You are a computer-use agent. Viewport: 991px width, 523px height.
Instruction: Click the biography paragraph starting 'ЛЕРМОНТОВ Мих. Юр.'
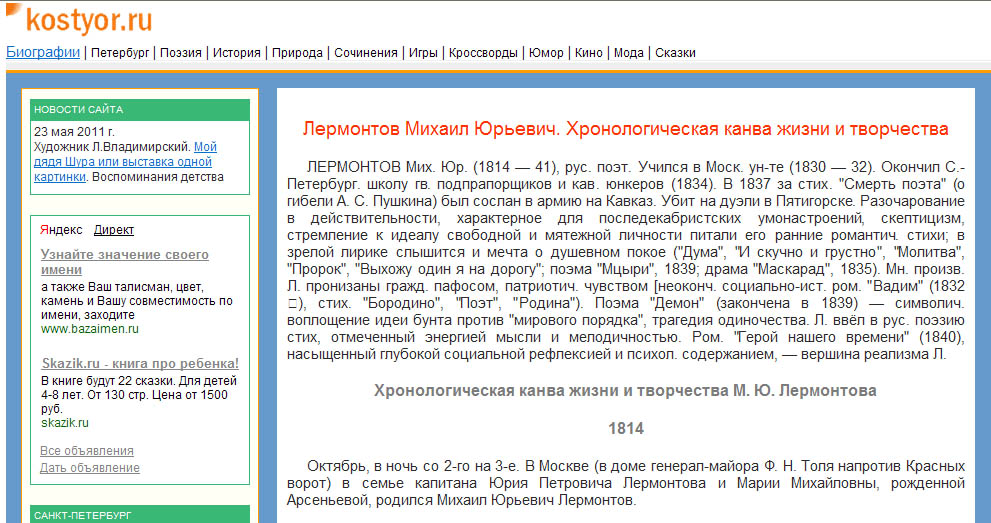tap(626, 261)
